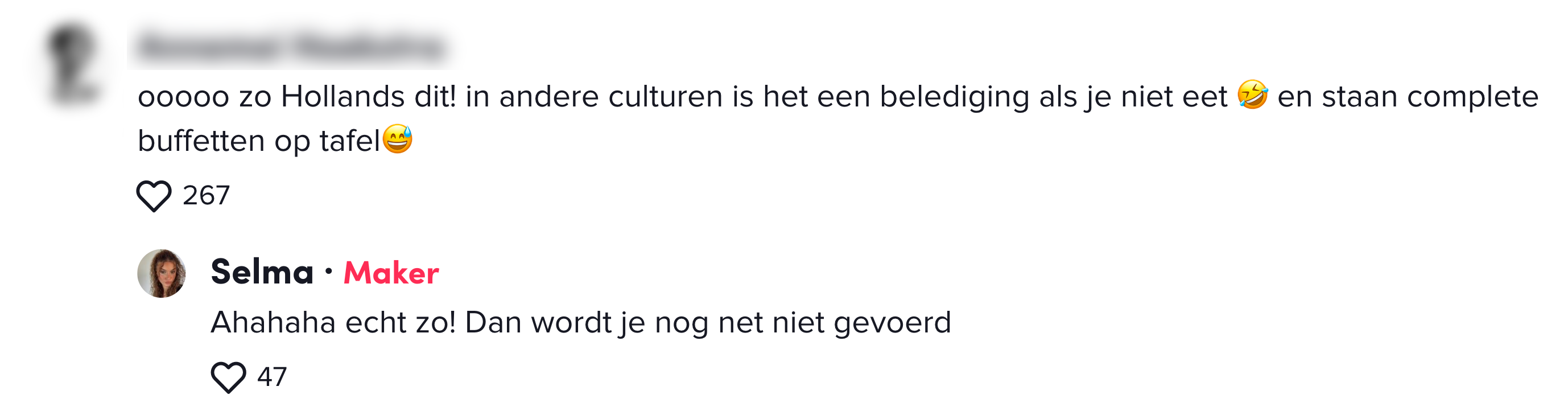Open the 267 likes count
Image resolution: width=1568 pixels, height=411 pixels.
tap(206, 194)
